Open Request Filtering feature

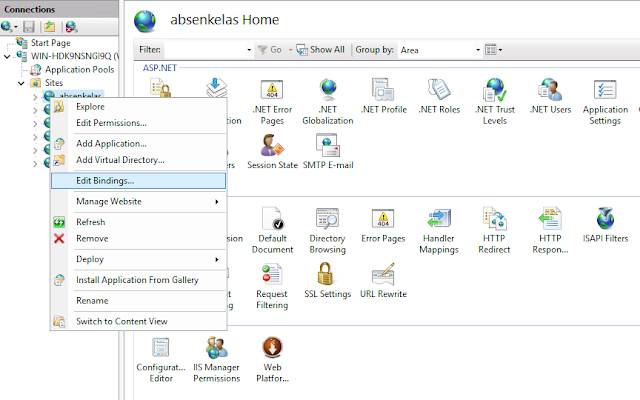click(x=272, y=287)
